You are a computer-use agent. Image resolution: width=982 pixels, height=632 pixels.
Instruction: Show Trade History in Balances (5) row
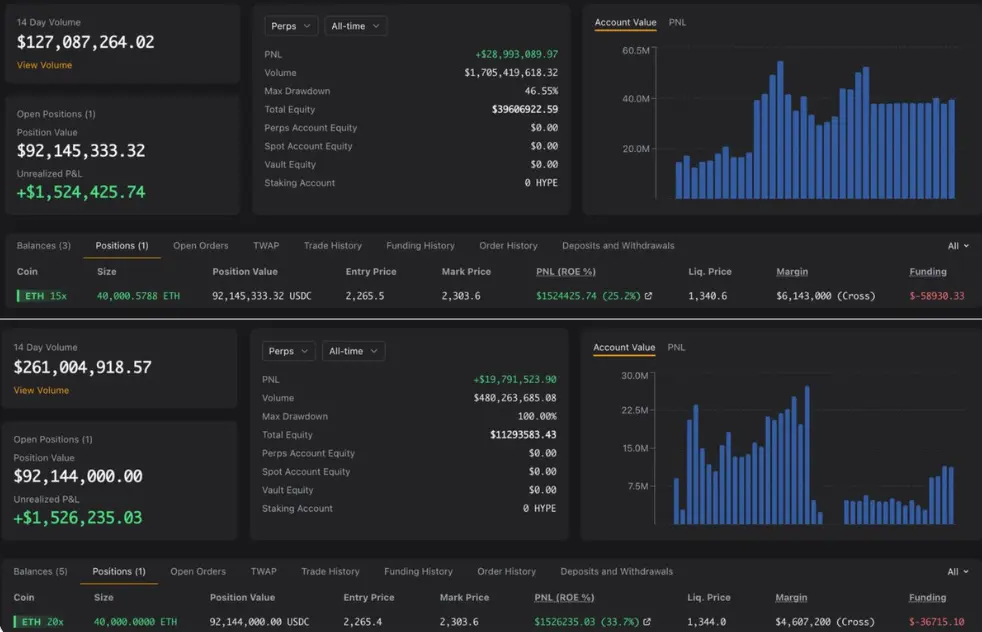(330, 571)
